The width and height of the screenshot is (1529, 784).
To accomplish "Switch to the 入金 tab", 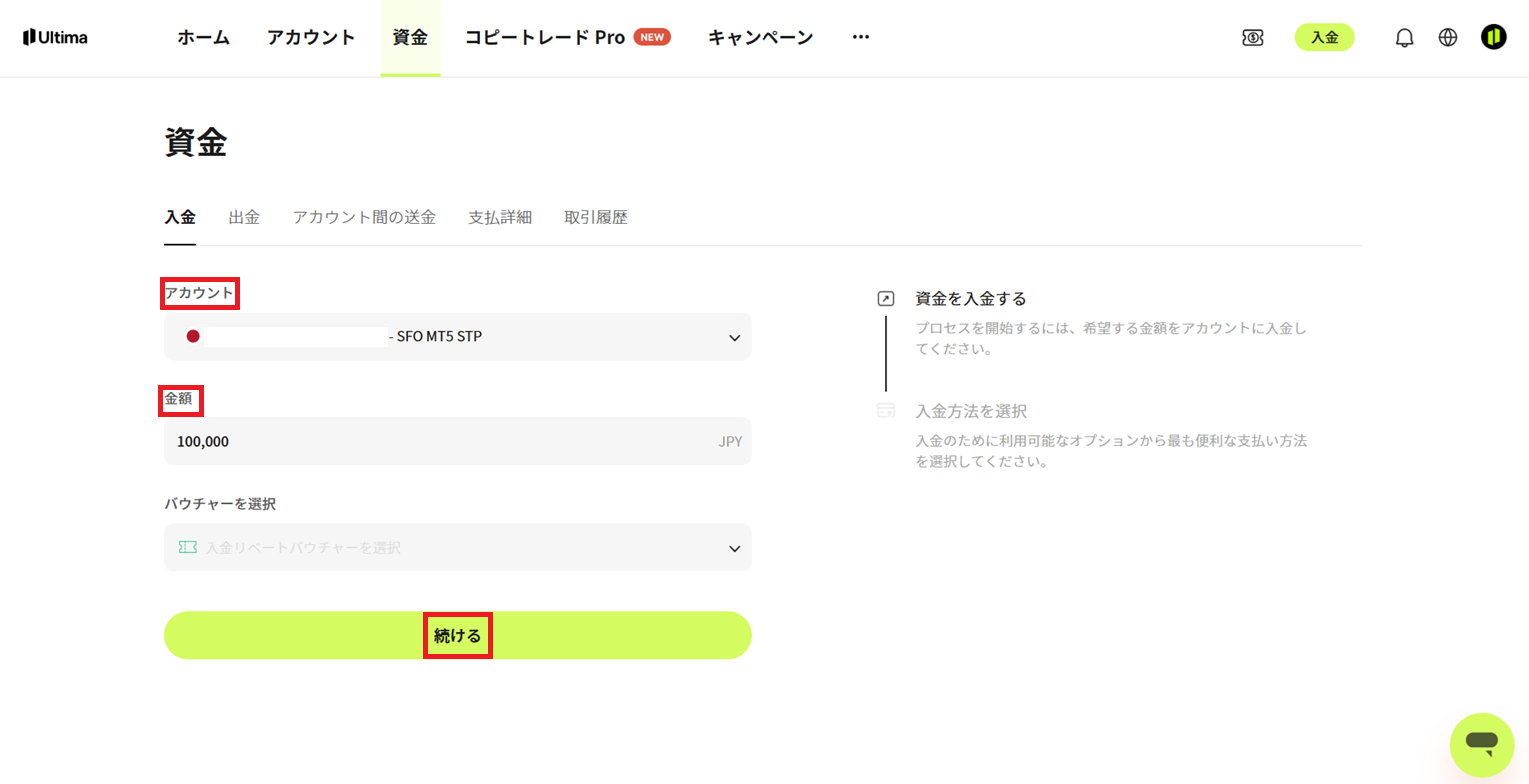I will click(180, 217).
